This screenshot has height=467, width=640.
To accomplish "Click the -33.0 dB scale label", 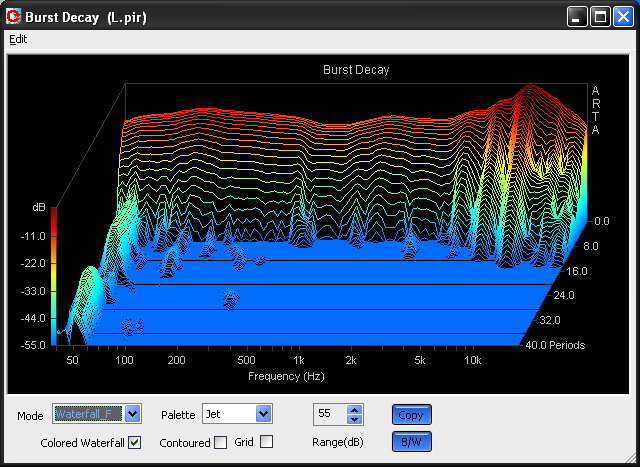I will [33, 291].
